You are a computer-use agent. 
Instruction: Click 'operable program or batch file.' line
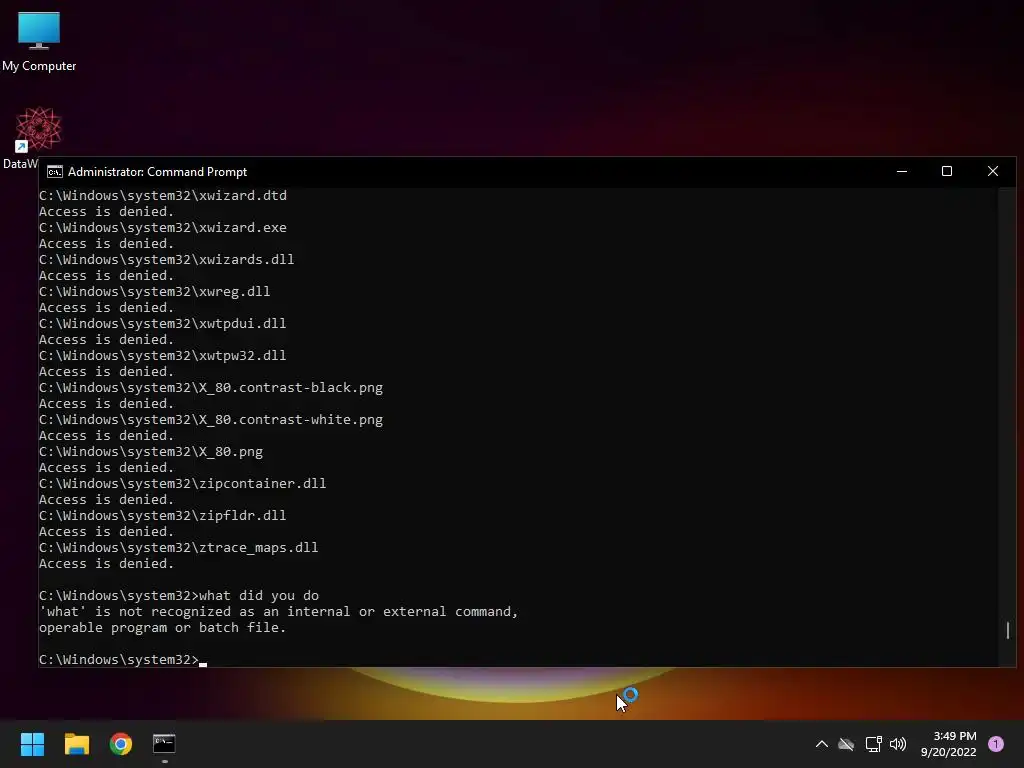(163, 628)
